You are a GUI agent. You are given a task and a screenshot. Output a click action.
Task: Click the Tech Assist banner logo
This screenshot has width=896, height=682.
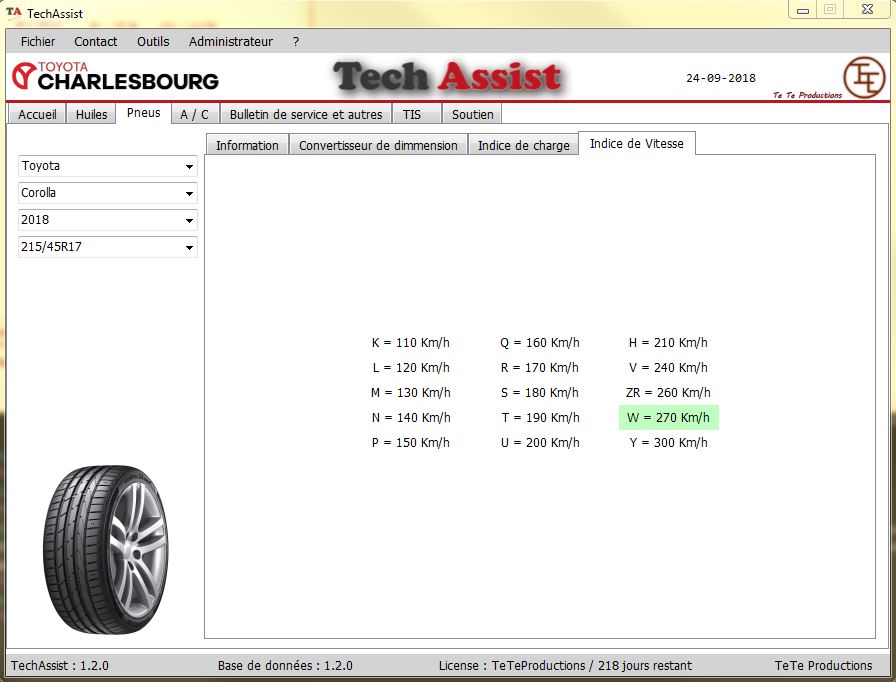coord(447,77)
